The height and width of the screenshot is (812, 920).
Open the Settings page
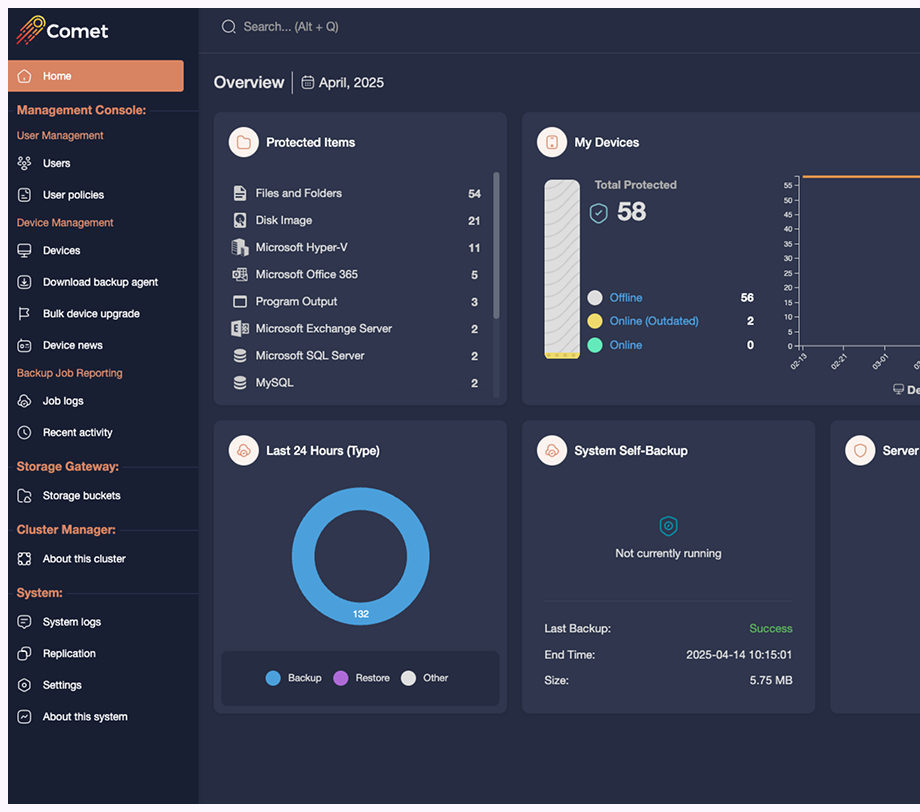62,685
